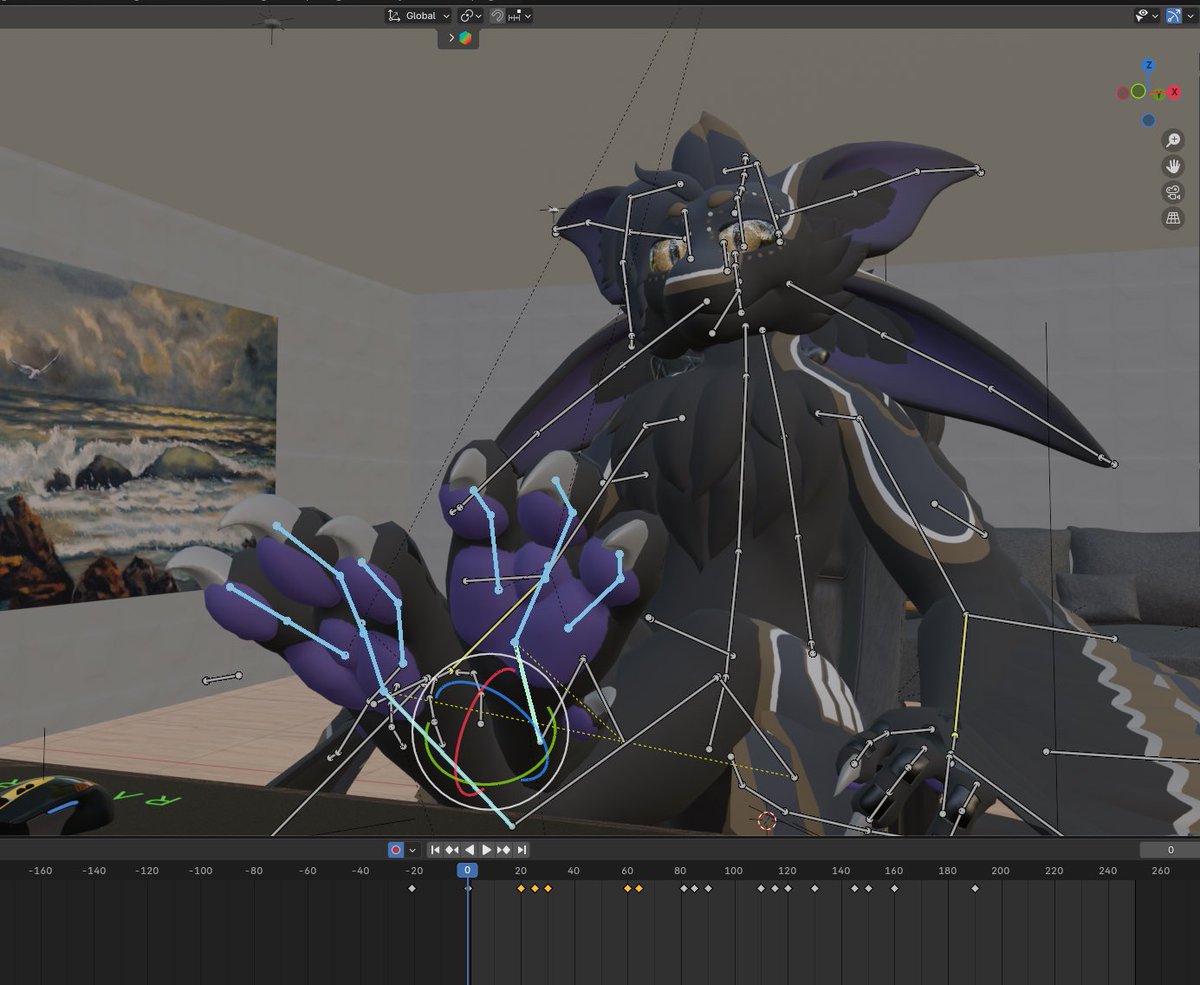
Task: Select the white keyframe at frame 90
Action: pyautogui.click(x=708, y=888)
